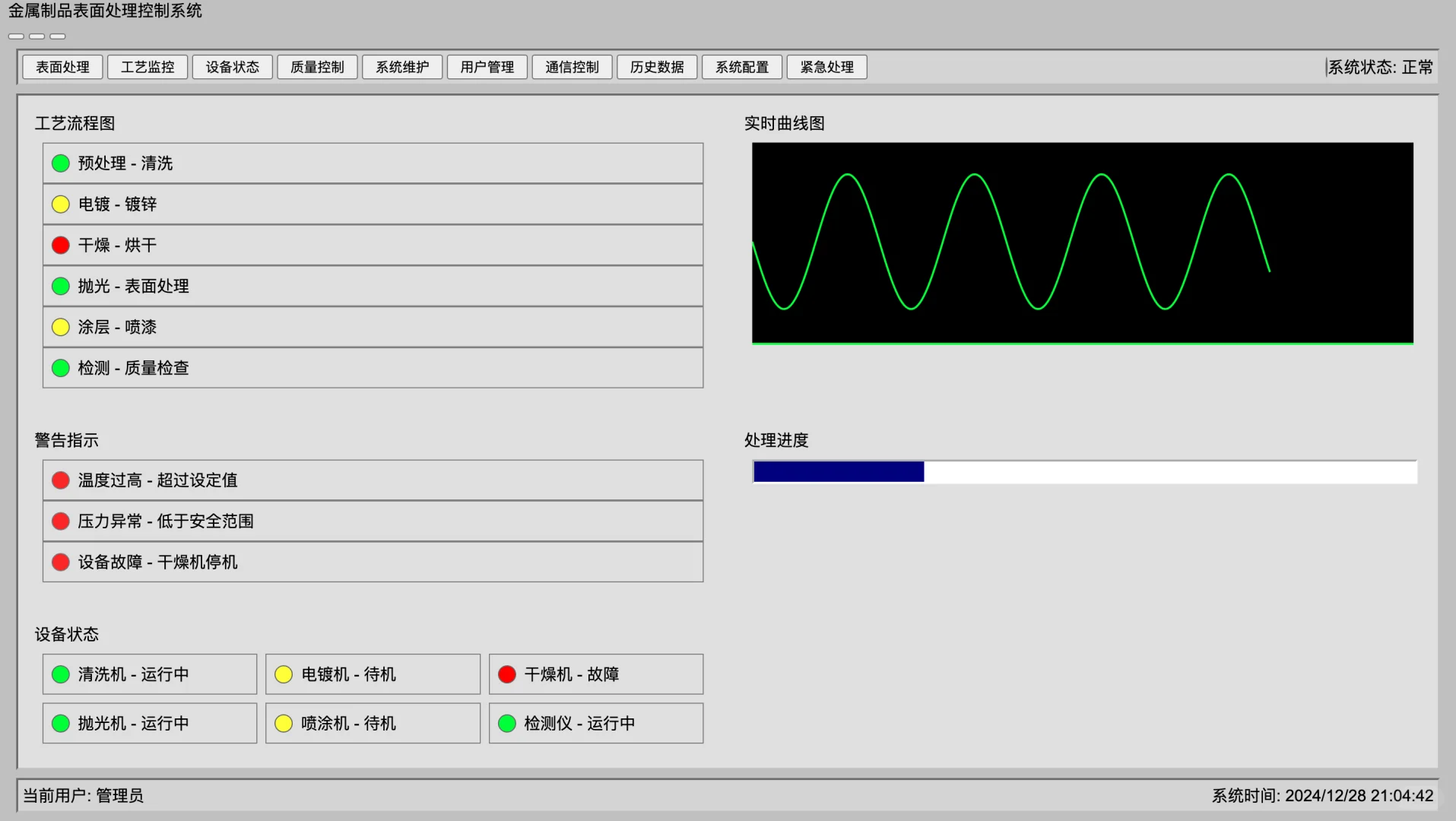Click green status light of 抛光机

[61, 723]
